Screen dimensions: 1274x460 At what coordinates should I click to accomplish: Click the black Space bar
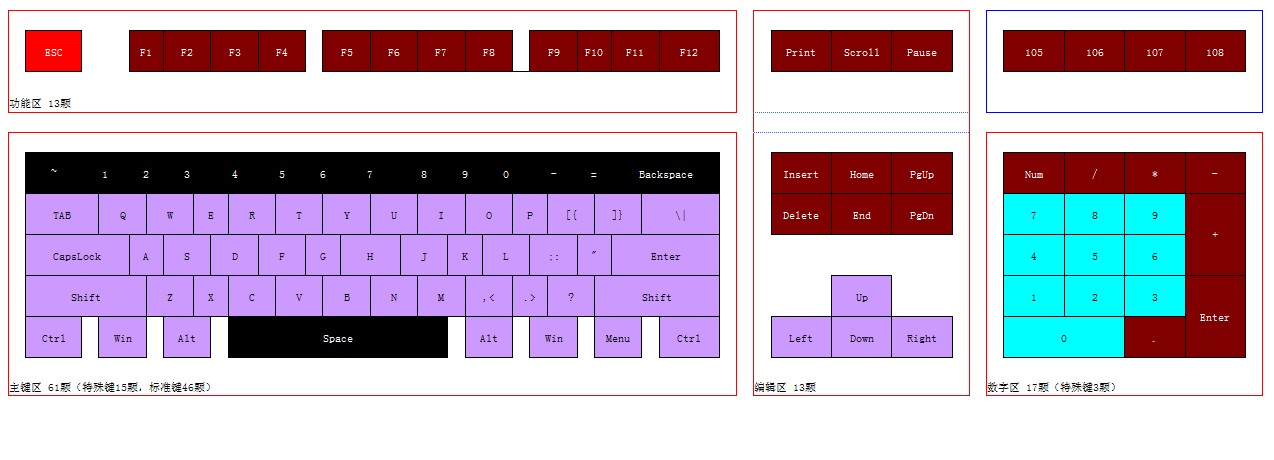coord(338,338)
